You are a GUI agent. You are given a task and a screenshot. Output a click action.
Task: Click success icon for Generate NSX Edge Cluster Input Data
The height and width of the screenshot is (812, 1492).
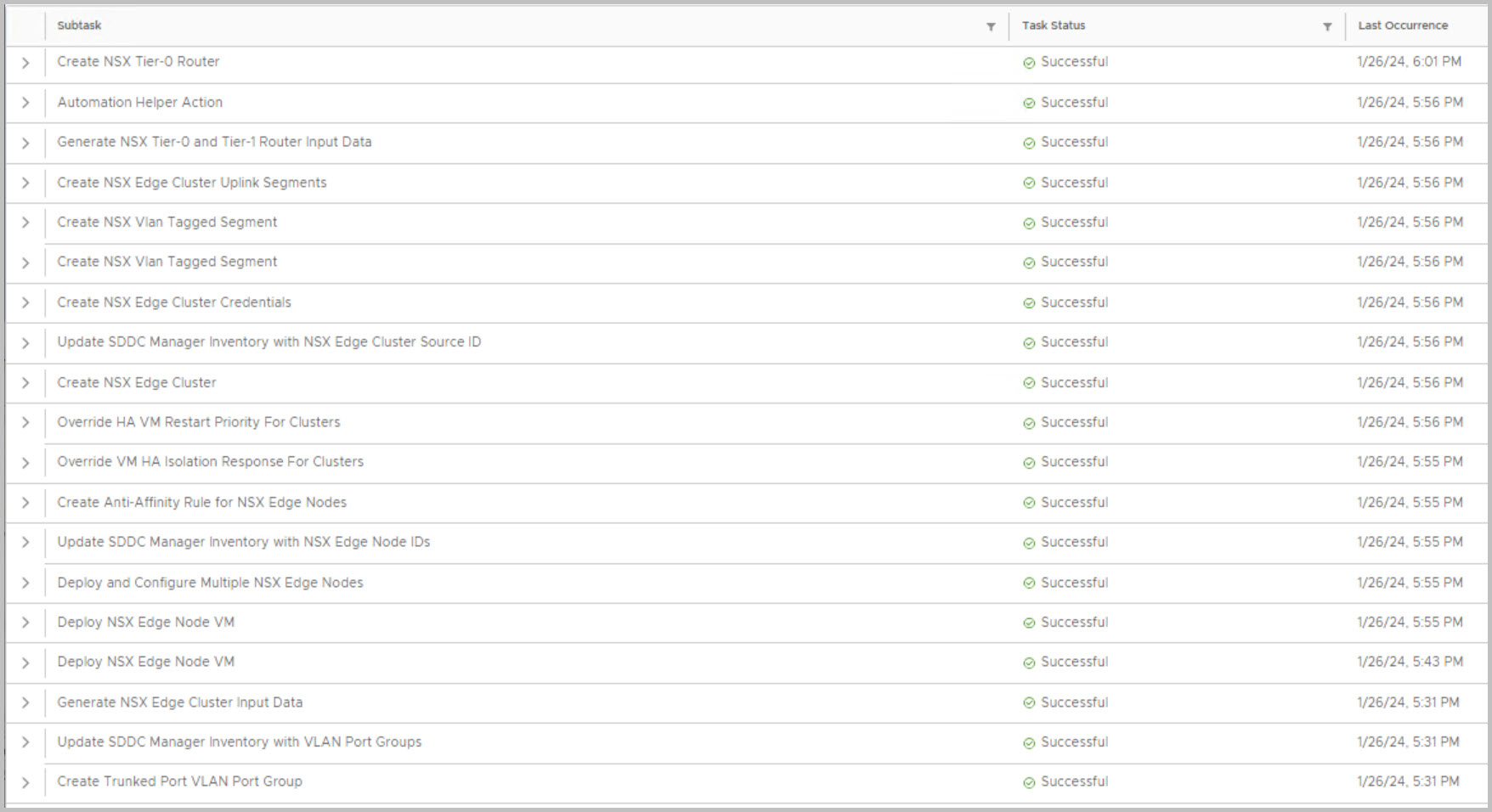tap(1029, 703)
